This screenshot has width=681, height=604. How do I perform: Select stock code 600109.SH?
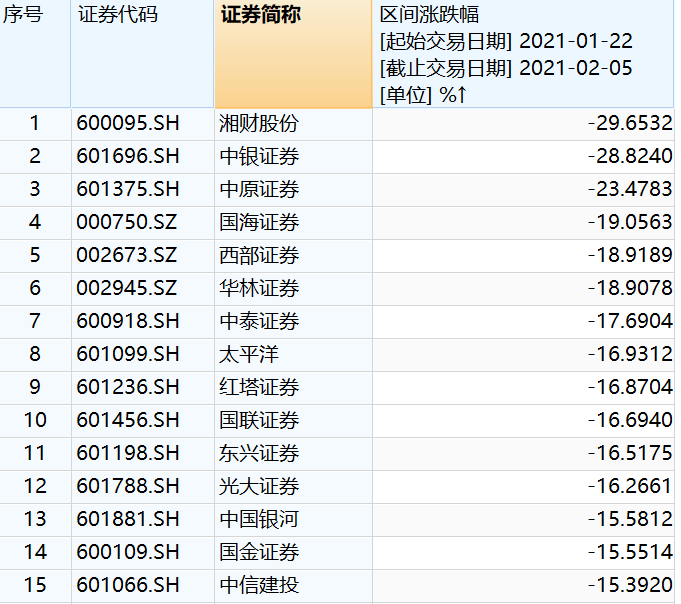click(128, 552)
